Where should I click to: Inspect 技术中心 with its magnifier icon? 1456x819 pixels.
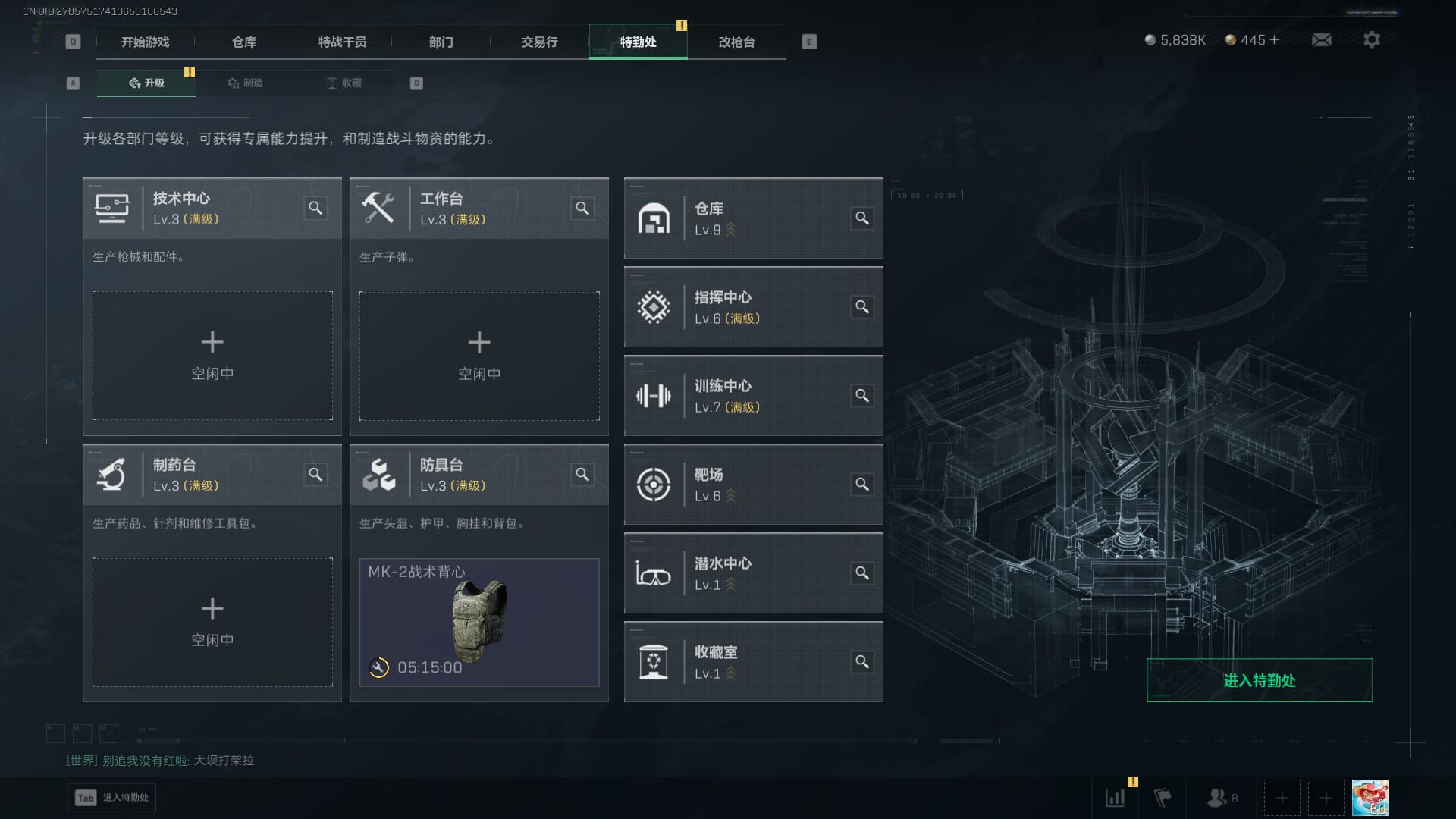(x=315, y=208)
